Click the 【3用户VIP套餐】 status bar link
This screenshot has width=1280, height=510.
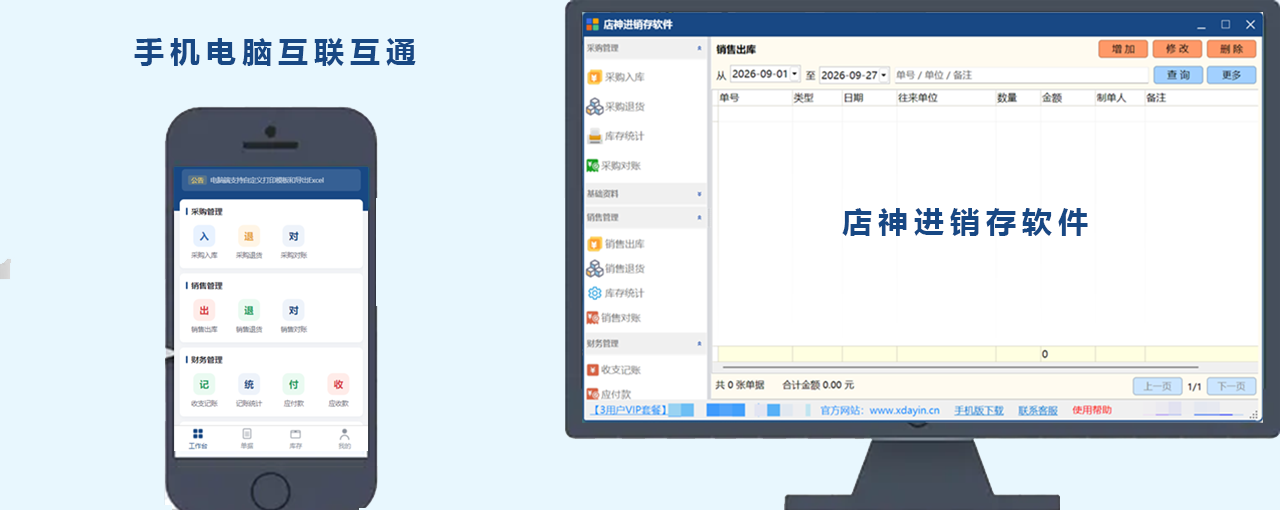[627, 410]
